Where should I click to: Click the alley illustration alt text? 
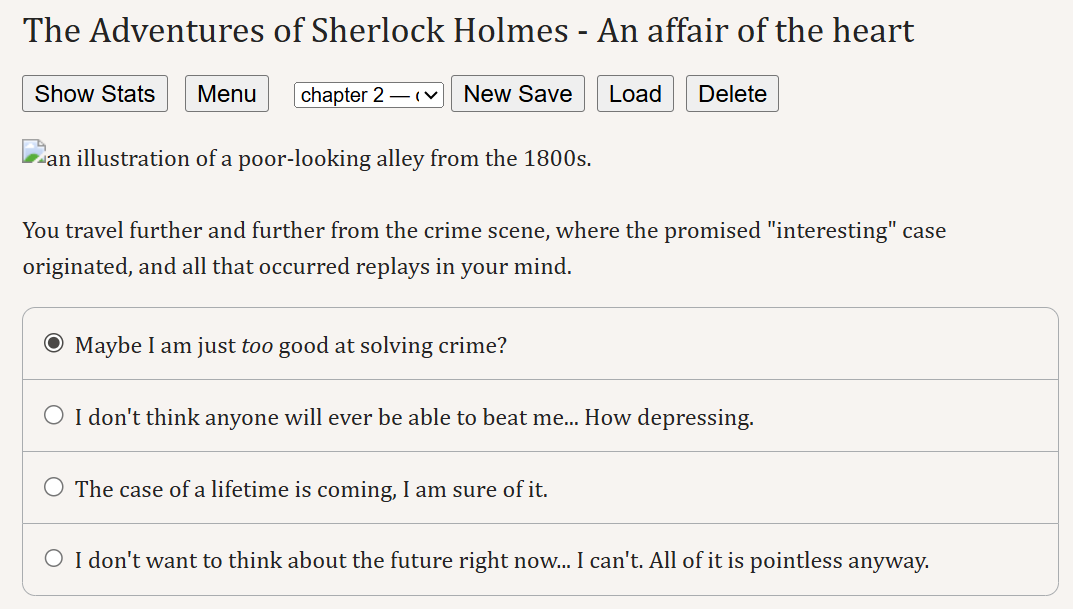[x=320, y=159]
